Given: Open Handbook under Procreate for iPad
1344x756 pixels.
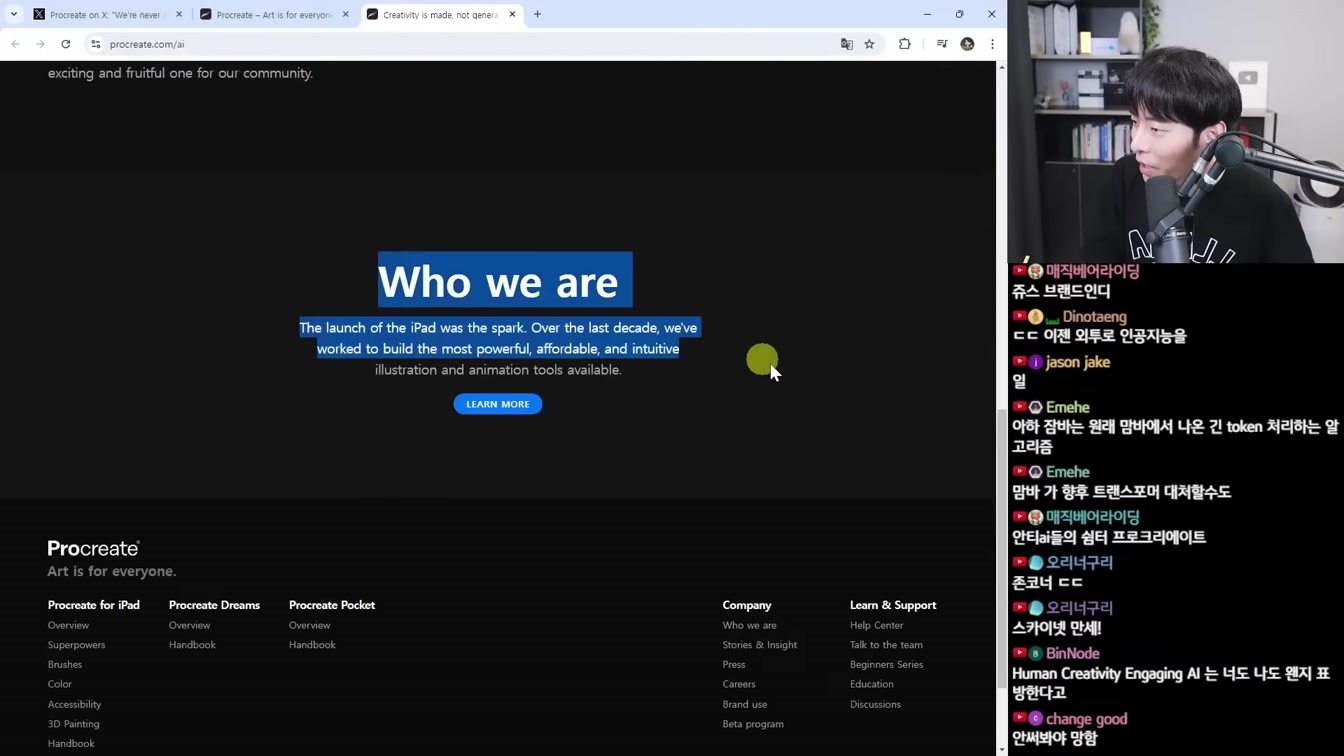Looking at the screenshot, I should pos(71,744).
